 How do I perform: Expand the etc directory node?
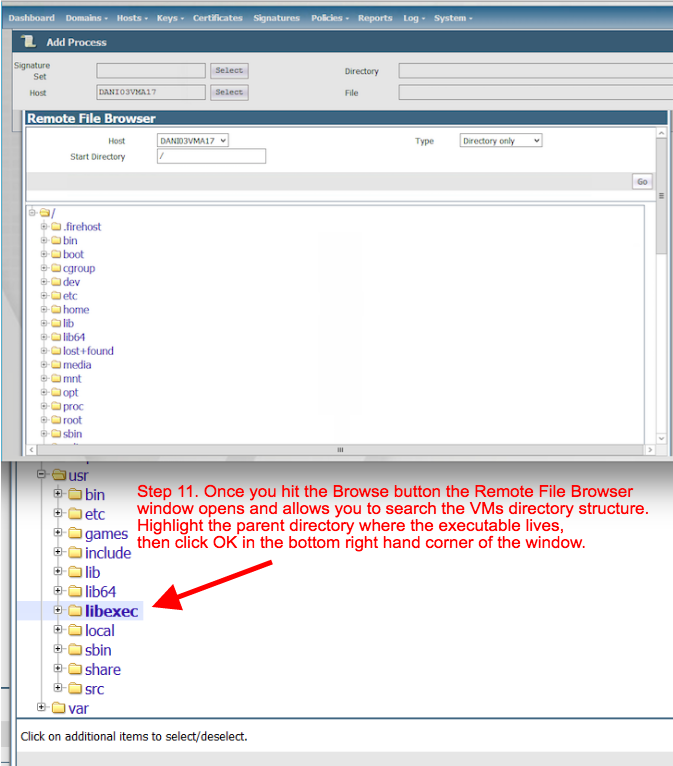tap(44, 296)
